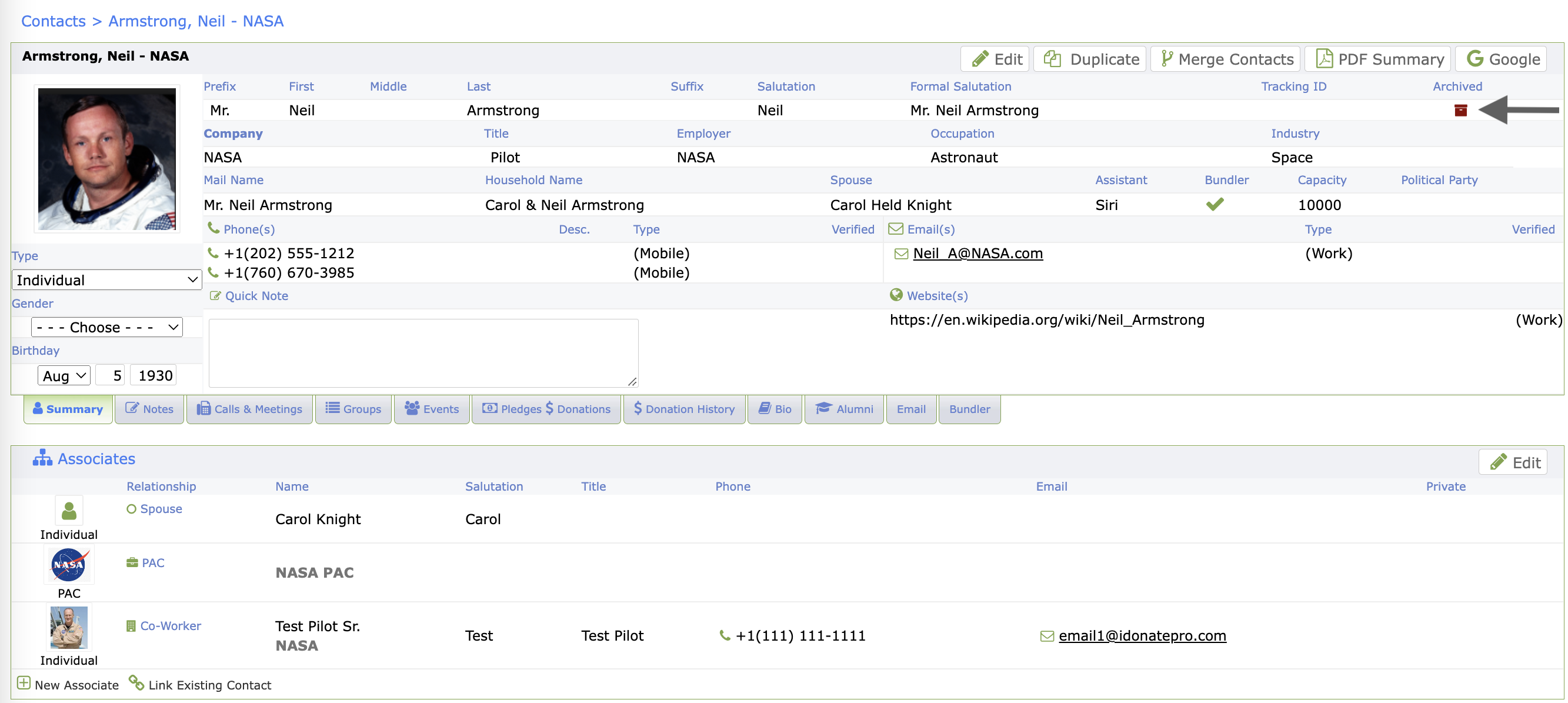Open the Bundler tab
1568x703 pixels.
pyautogui.click(x=969, y=409)
